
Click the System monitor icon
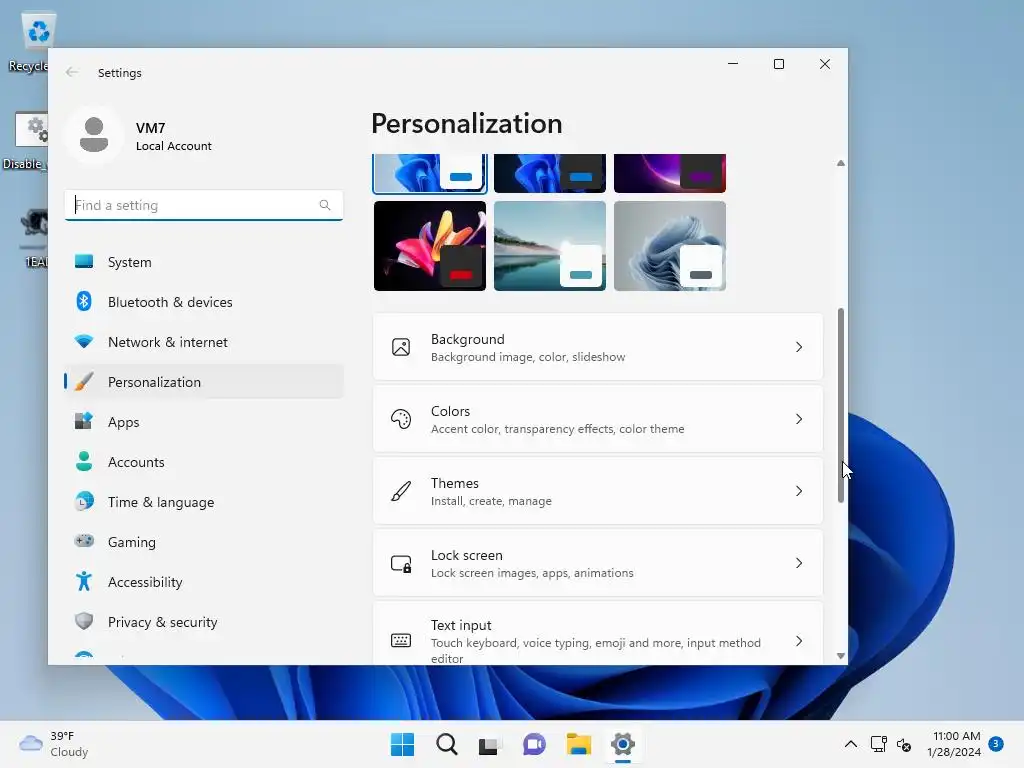[x=84, y=261]
